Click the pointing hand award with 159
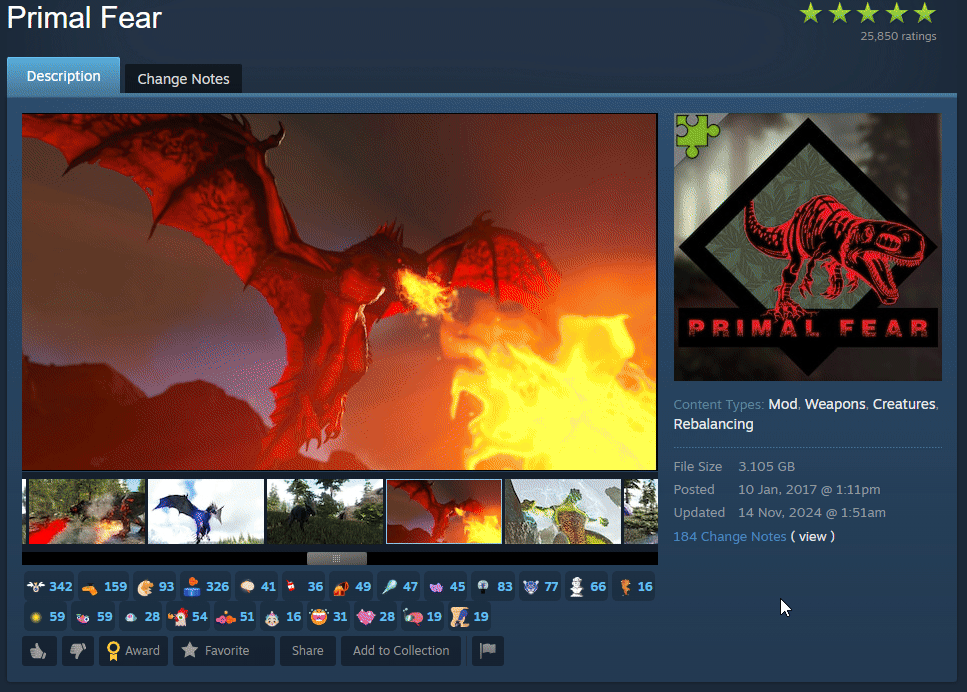Viewport: 967px width, 692px height. coord(104,587)
